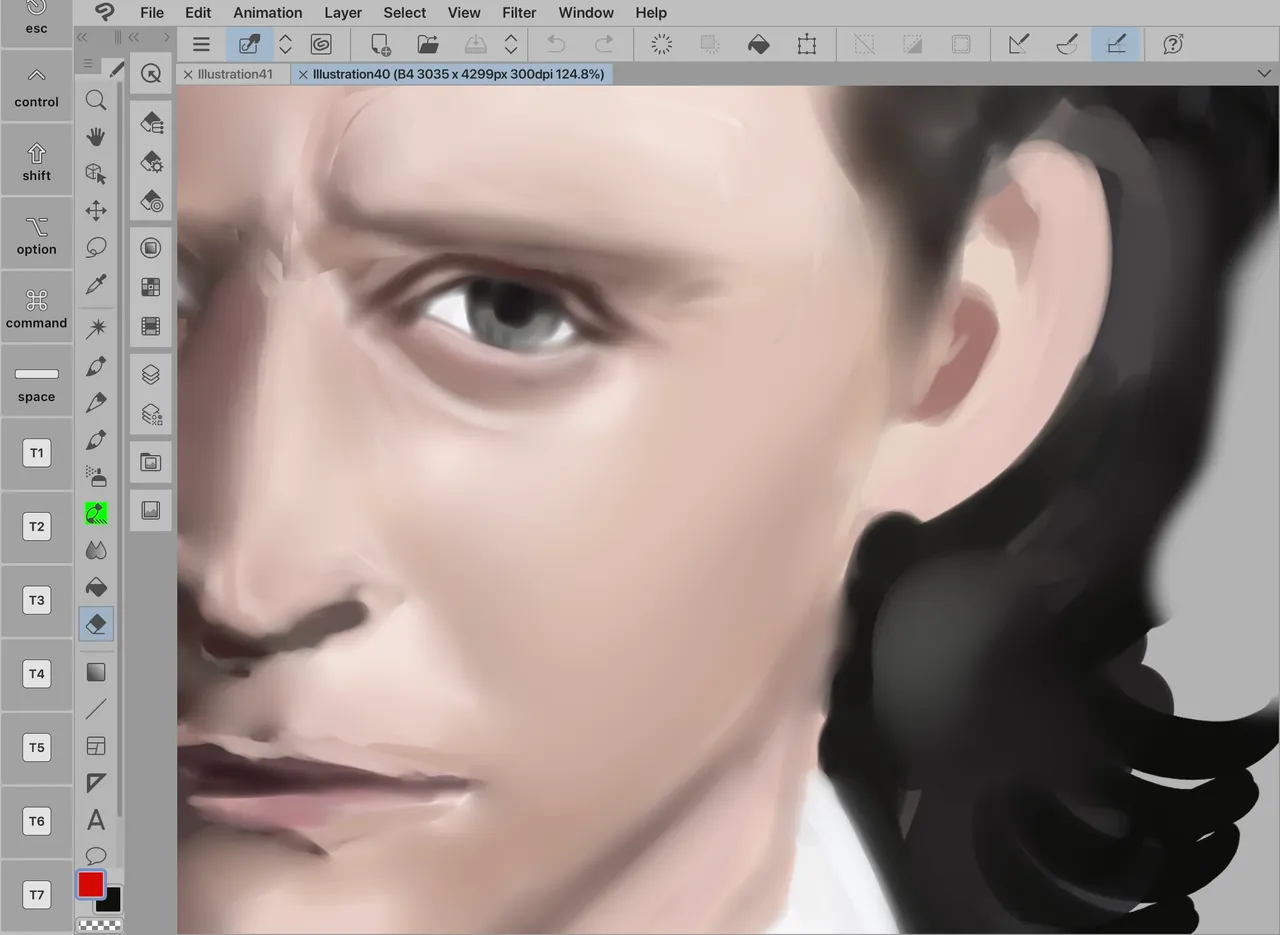Open the Window menu

click(x=586, y=12)
